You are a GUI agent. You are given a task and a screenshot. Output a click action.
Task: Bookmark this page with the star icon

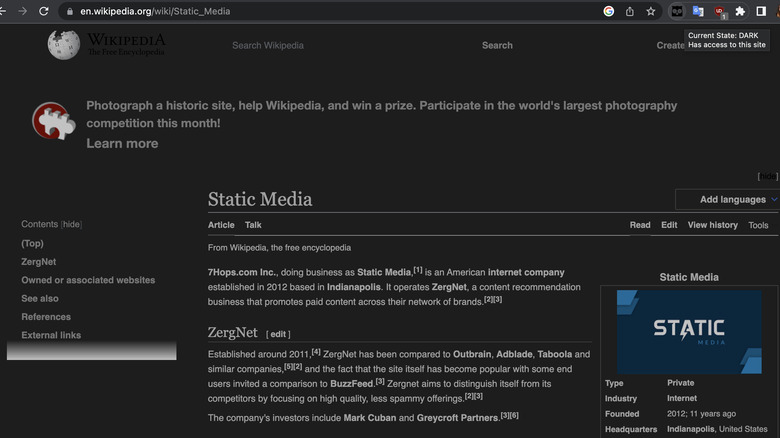(x=651, y=11)
